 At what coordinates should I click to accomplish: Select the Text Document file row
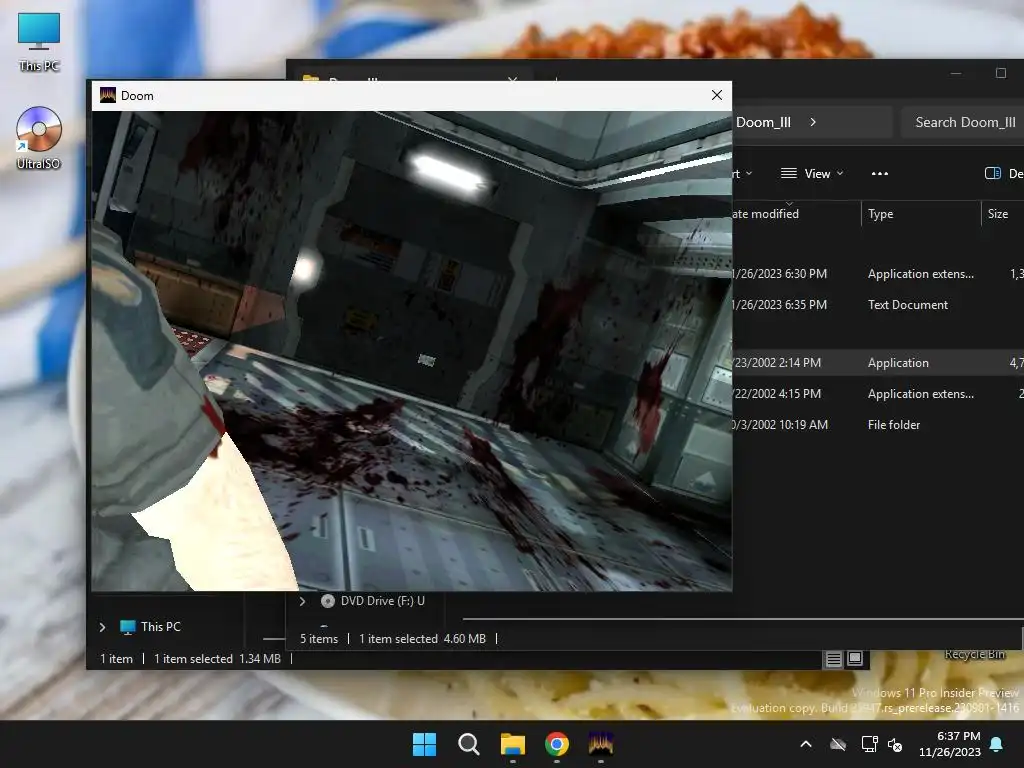pyautogui.click(x=878, y=305)
